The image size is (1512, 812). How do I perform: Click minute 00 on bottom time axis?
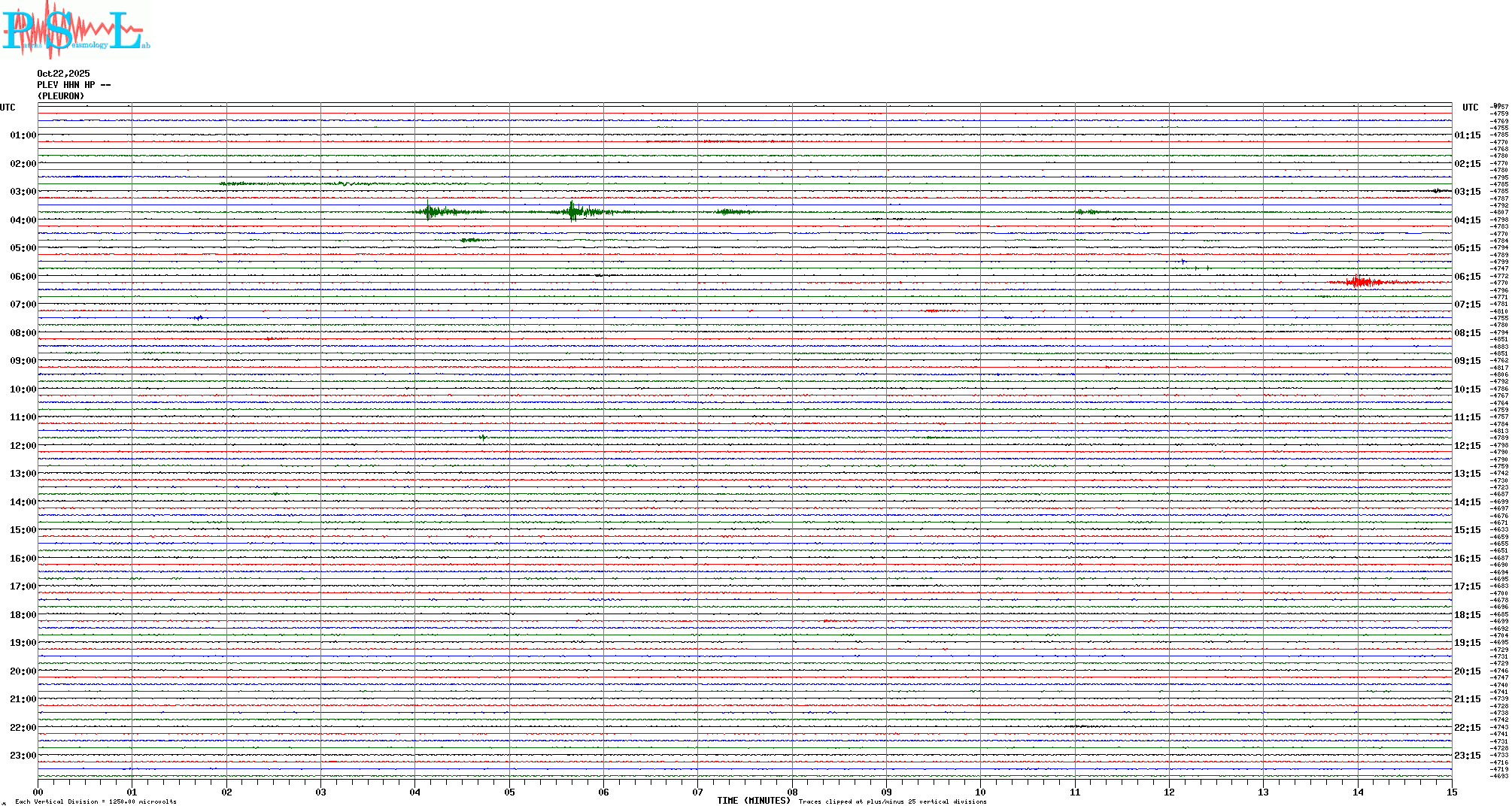[x=38, y=792]
